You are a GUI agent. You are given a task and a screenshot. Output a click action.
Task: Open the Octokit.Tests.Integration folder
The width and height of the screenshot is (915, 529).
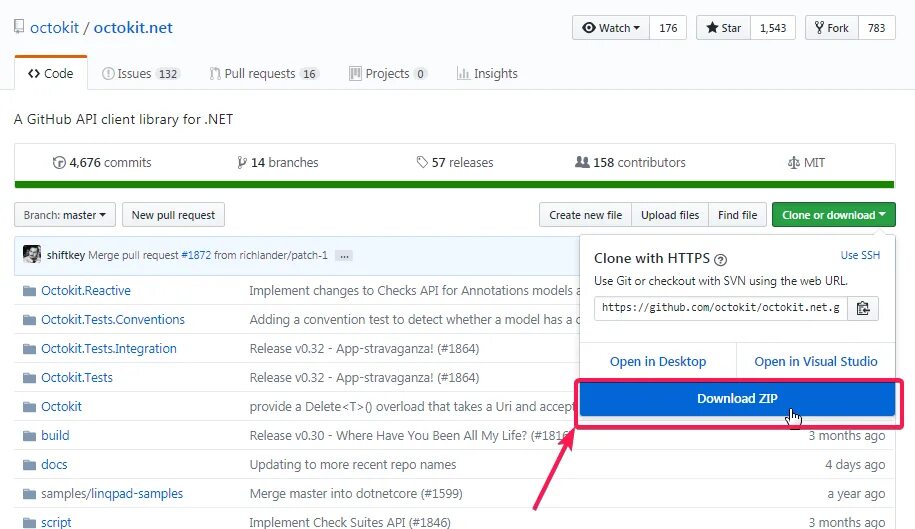(x=109, y=349)
